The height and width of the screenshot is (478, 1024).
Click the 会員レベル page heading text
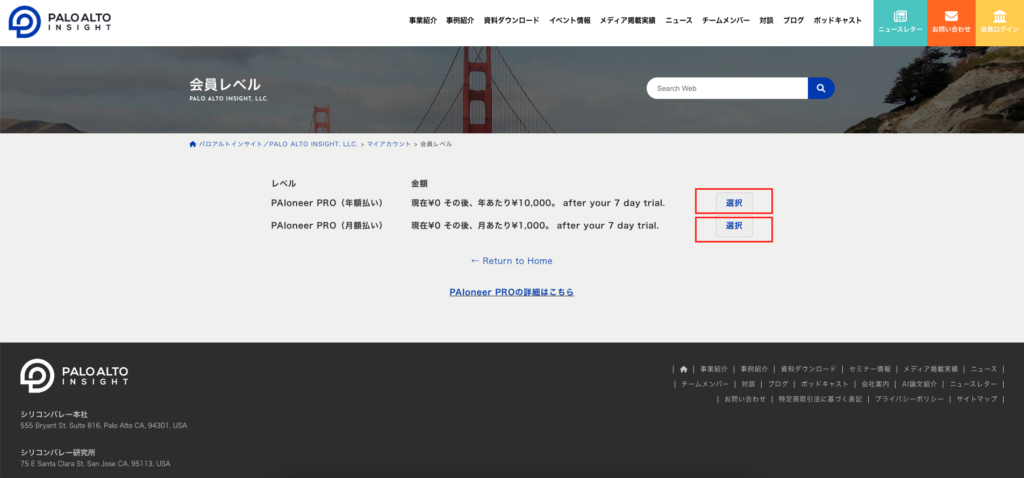(225, 84)
